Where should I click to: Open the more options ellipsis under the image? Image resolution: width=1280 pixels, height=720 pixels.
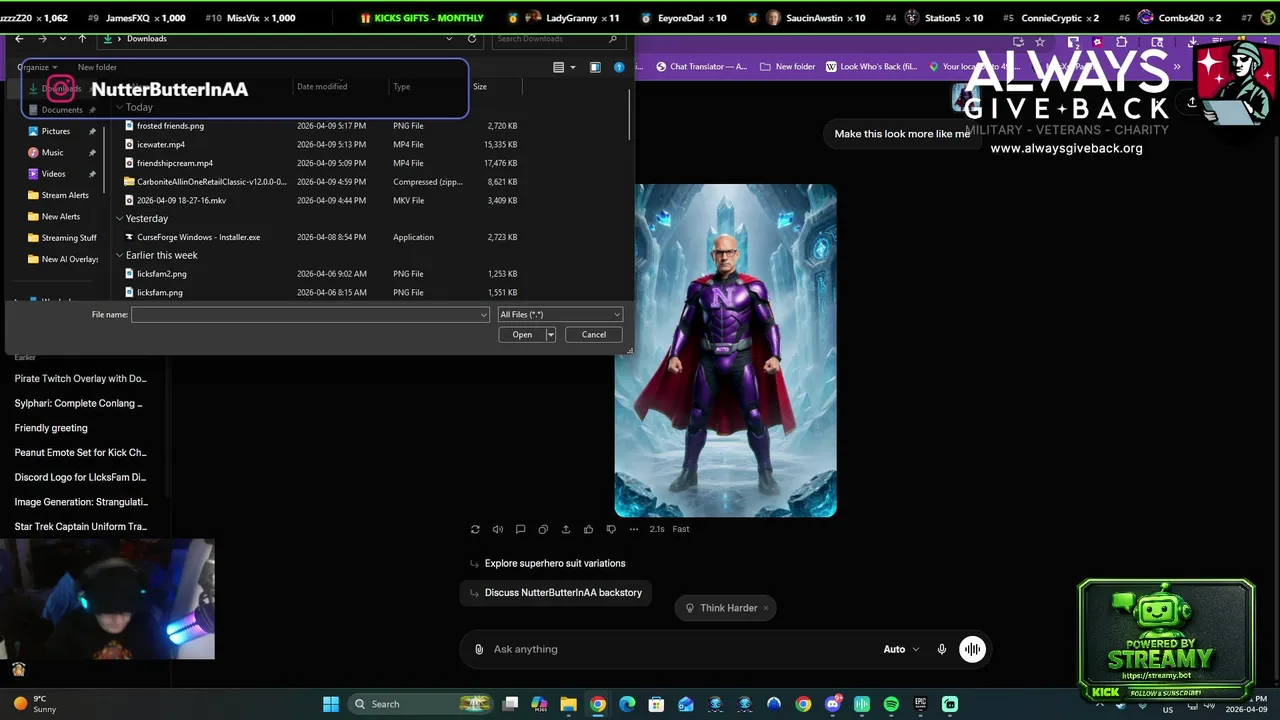[634, 529]
